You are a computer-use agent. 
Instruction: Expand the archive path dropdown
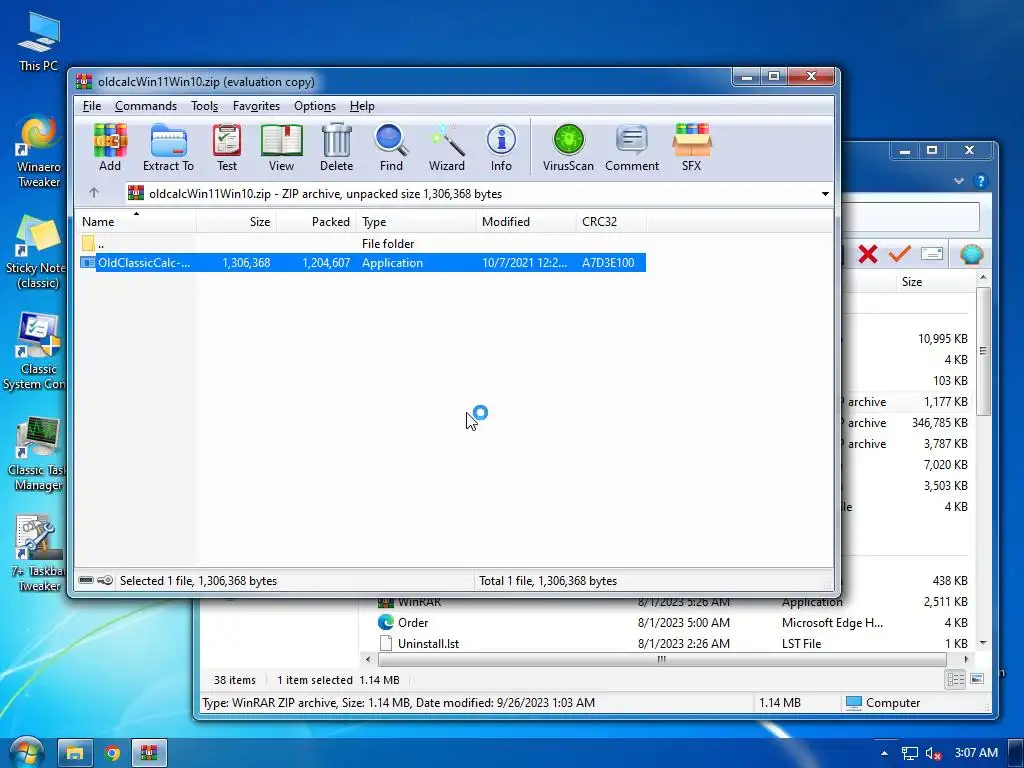click(x=825, y=194)
